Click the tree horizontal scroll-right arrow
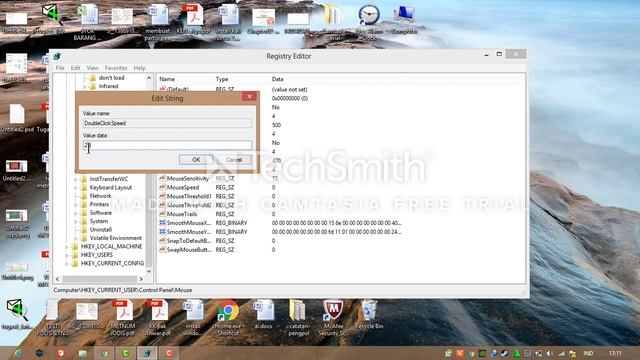 [141, 279]
